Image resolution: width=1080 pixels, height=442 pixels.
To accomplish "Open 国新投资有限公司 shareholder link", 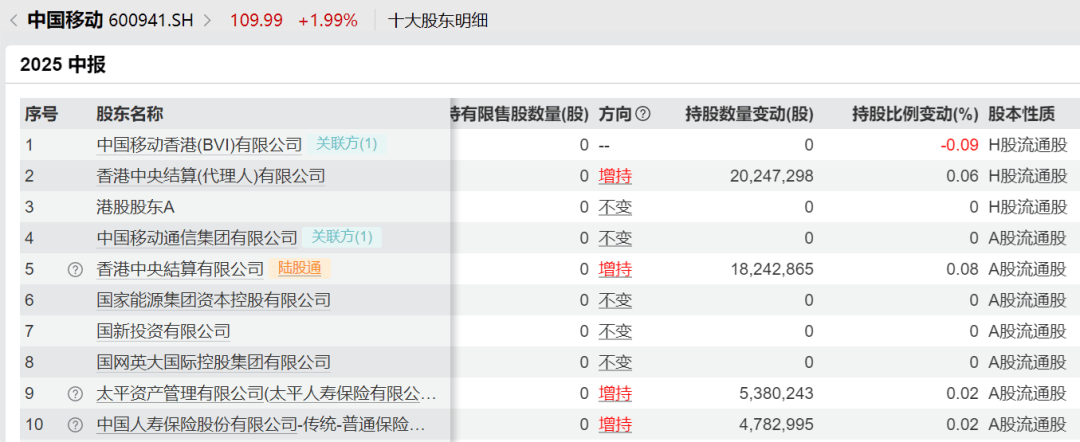I will (x=163, y=331).
